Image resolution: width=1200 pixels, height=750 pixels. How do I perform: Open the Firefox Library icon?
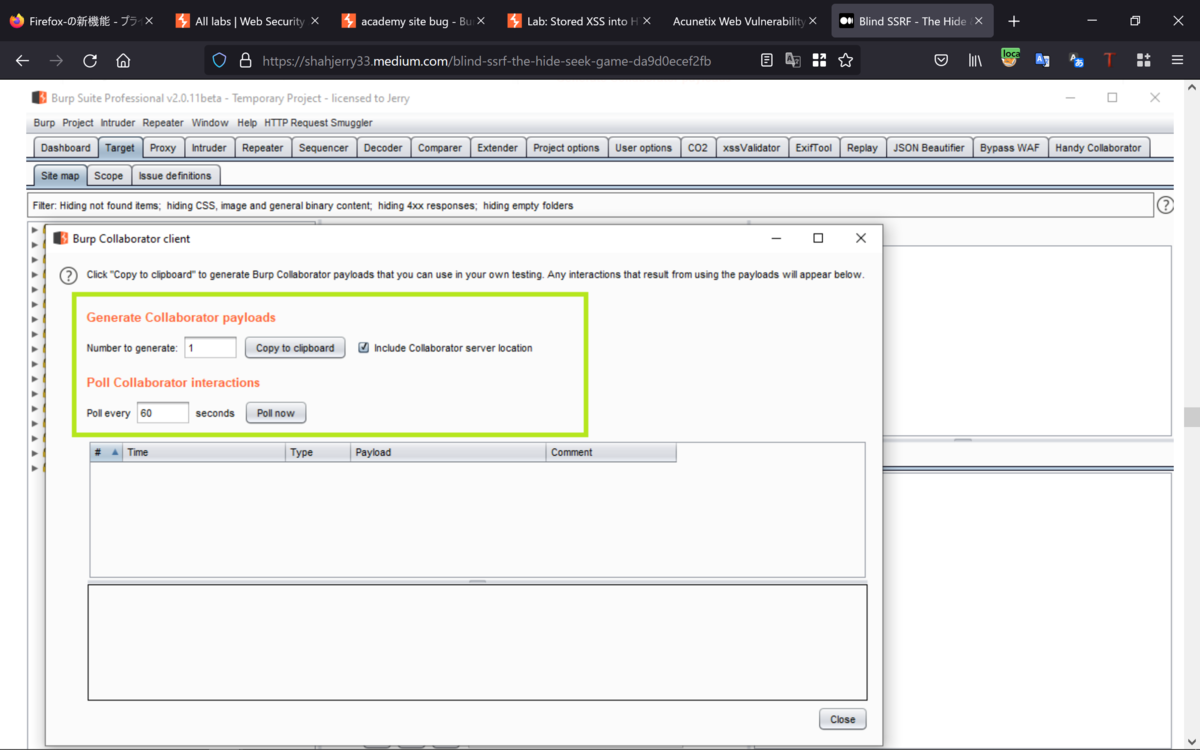pyautogui.click(x=975, y=61)
